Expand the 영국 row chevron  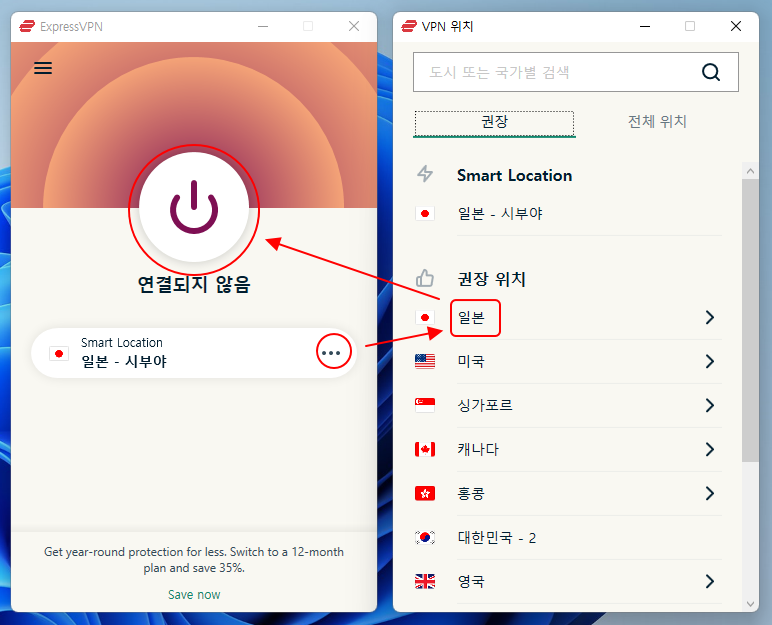coord(709,581)
